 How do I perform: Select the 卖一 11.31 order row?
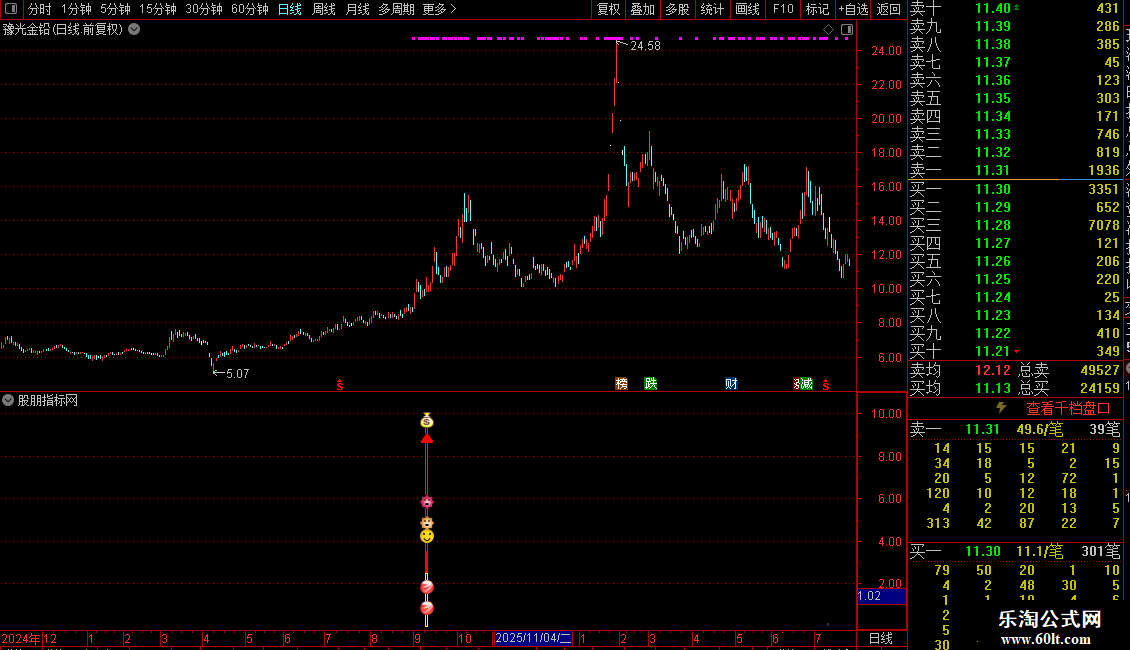point(1015,170)
